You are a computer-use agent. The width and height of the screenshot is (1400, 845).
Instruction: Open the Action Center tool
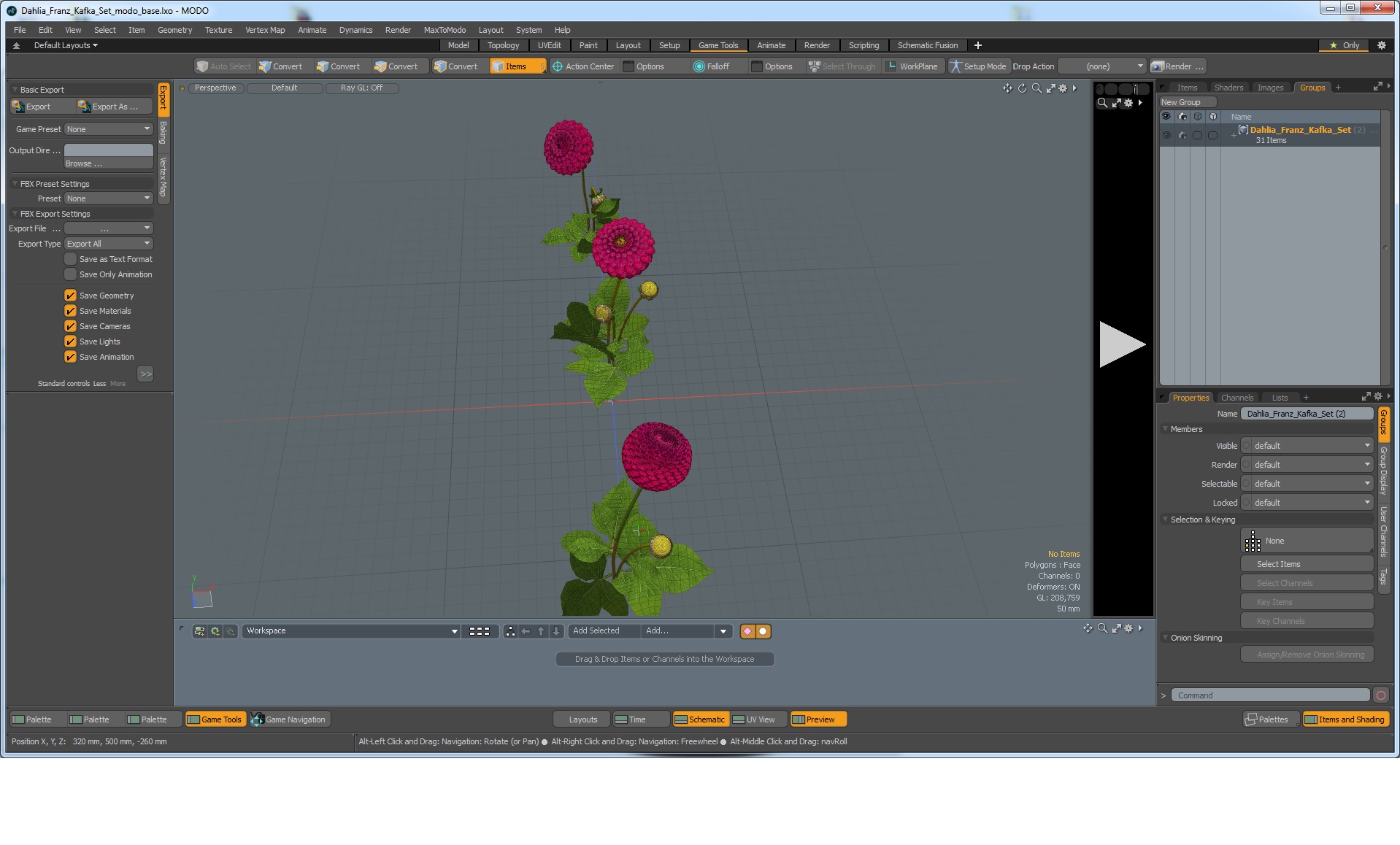pyautogui.click(x=582, y=66)
